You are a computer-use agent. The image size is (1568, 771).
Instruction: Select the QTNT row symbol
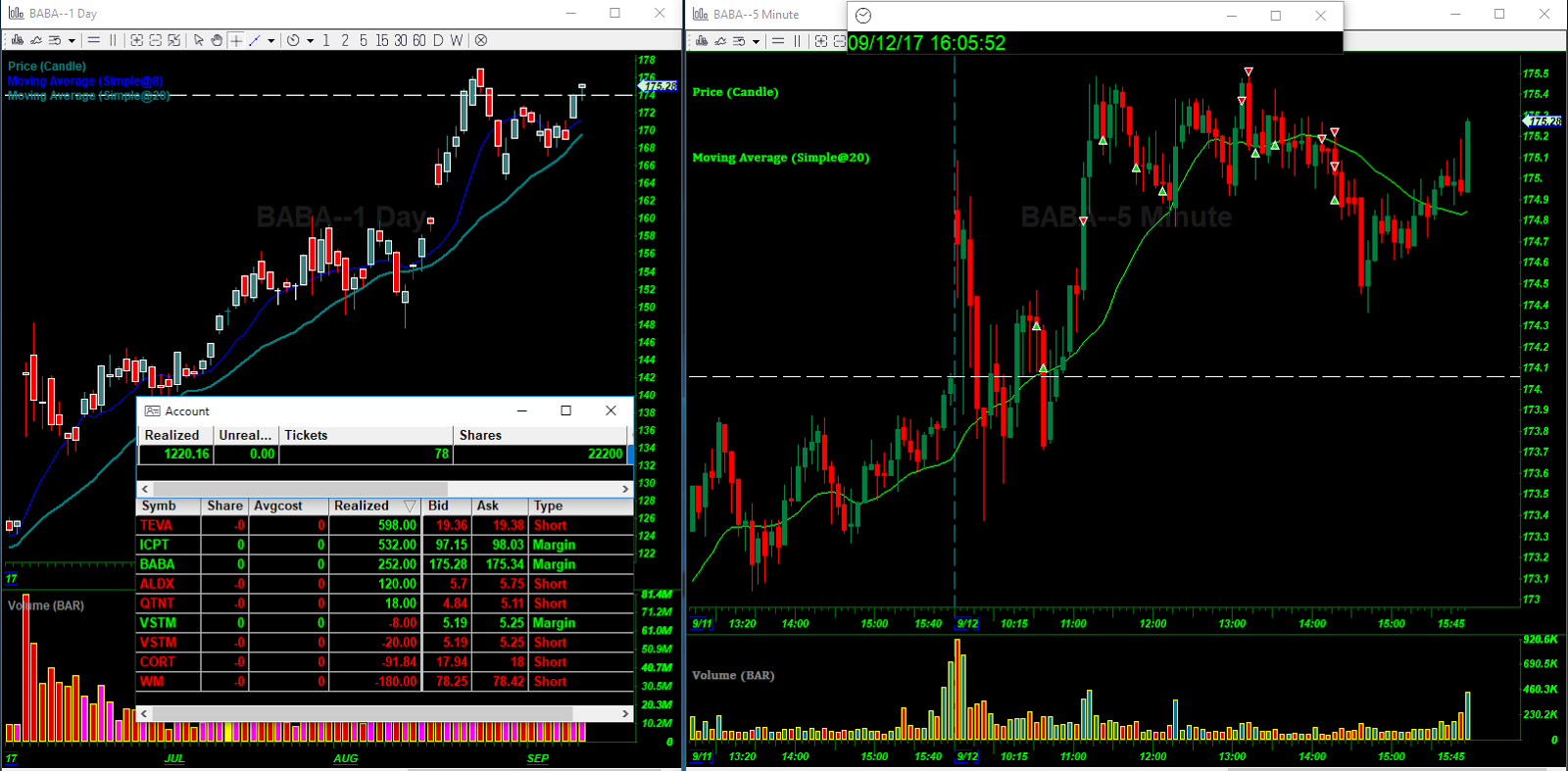coord(157,604)
